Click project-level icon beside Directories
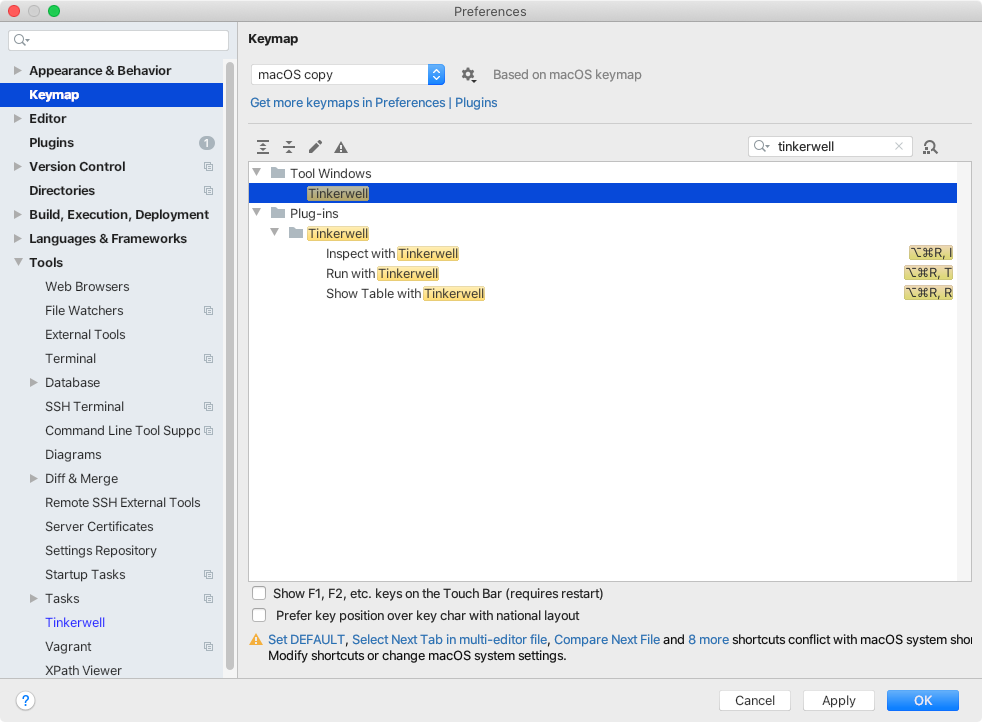 coord(209,190)
